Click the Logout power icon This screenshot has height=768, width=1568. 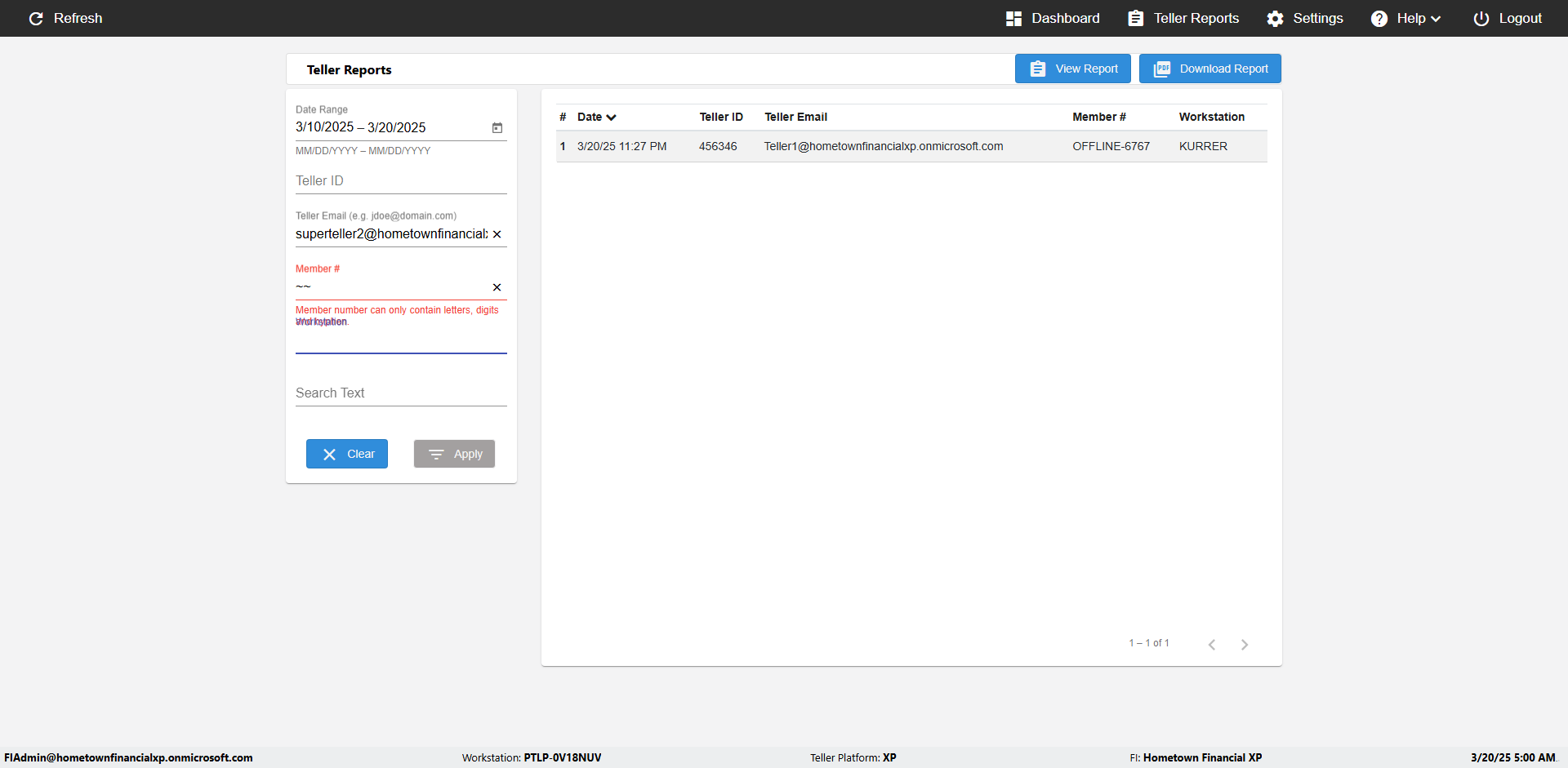(x=1481, y=19)
